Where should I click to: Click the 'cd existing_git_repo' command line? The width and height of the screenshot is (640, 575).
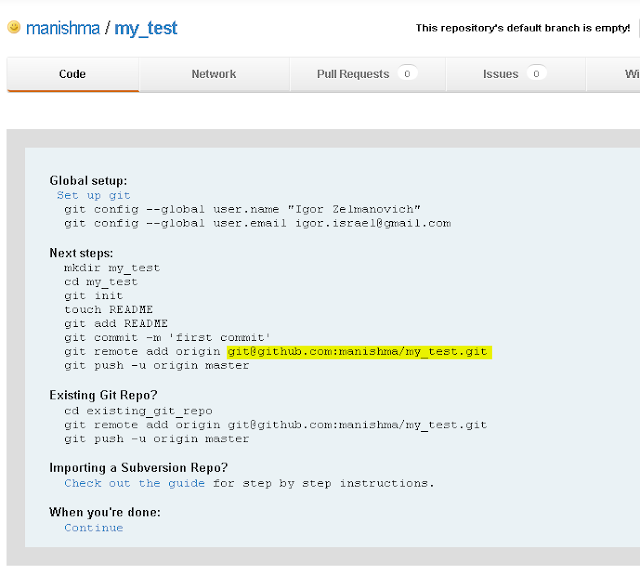(138, 411)
